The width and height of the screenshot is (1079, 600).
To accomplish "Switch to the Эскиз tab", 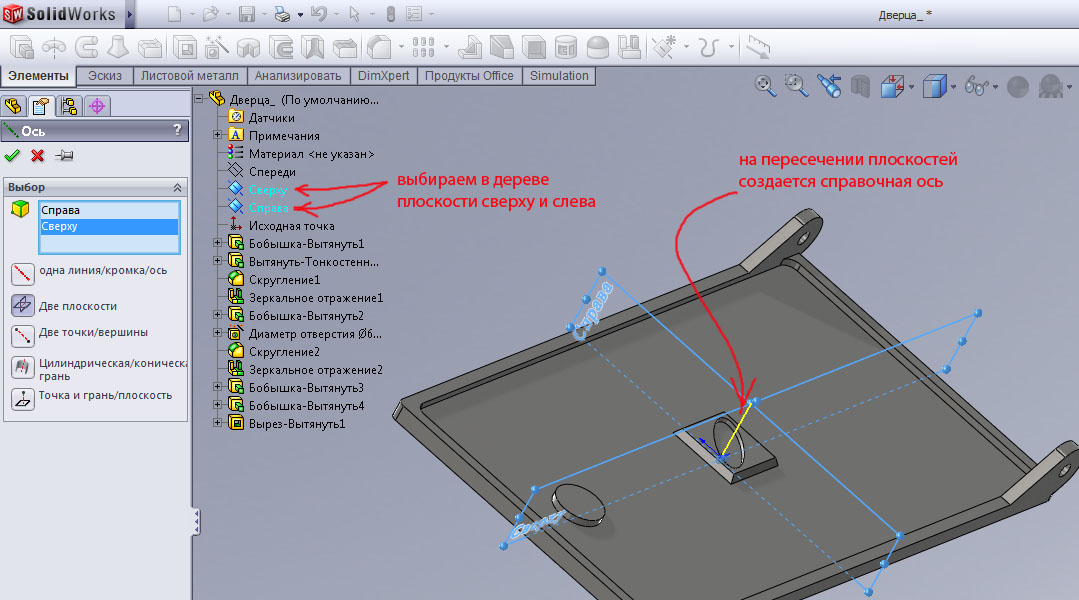I will tap(105, 76).
